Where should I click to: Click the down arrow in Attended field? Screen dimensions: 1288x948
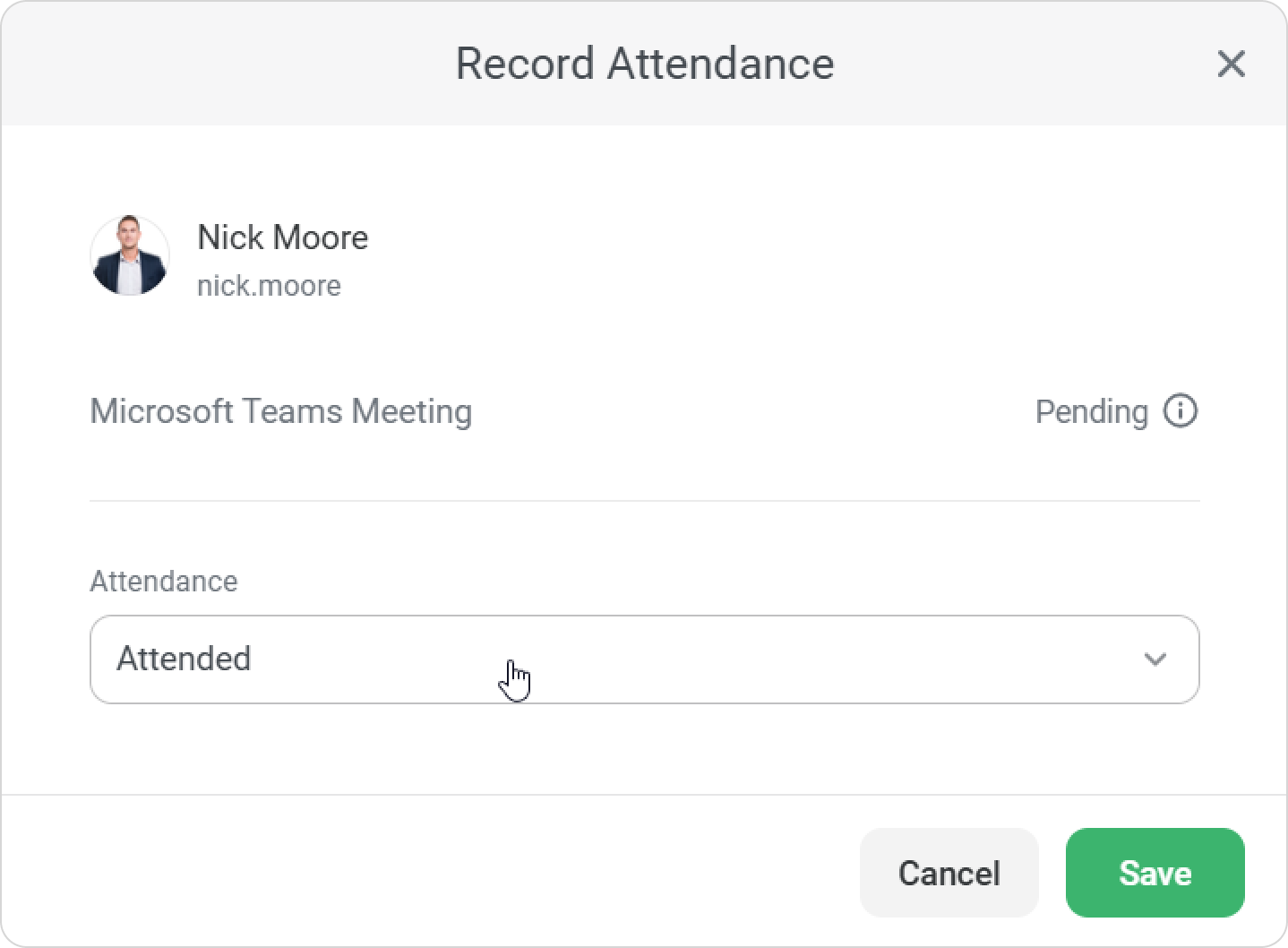tap(1155, 659)
